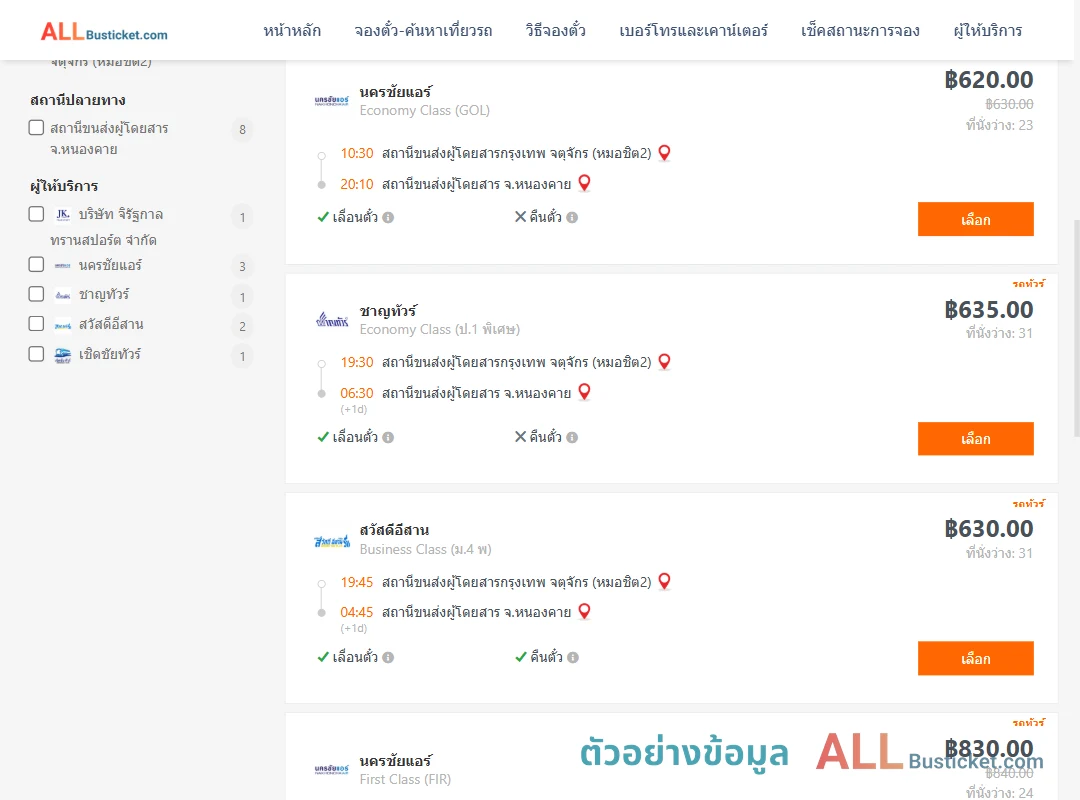Open map pin for 20:10 หนองคาย arrival

pyautogui.click(x=584, y=183)
